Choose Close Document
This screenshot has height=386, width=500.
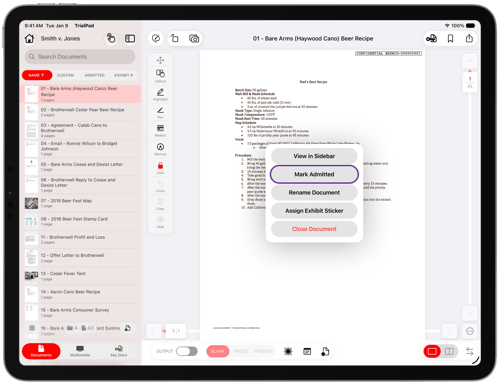314,229
